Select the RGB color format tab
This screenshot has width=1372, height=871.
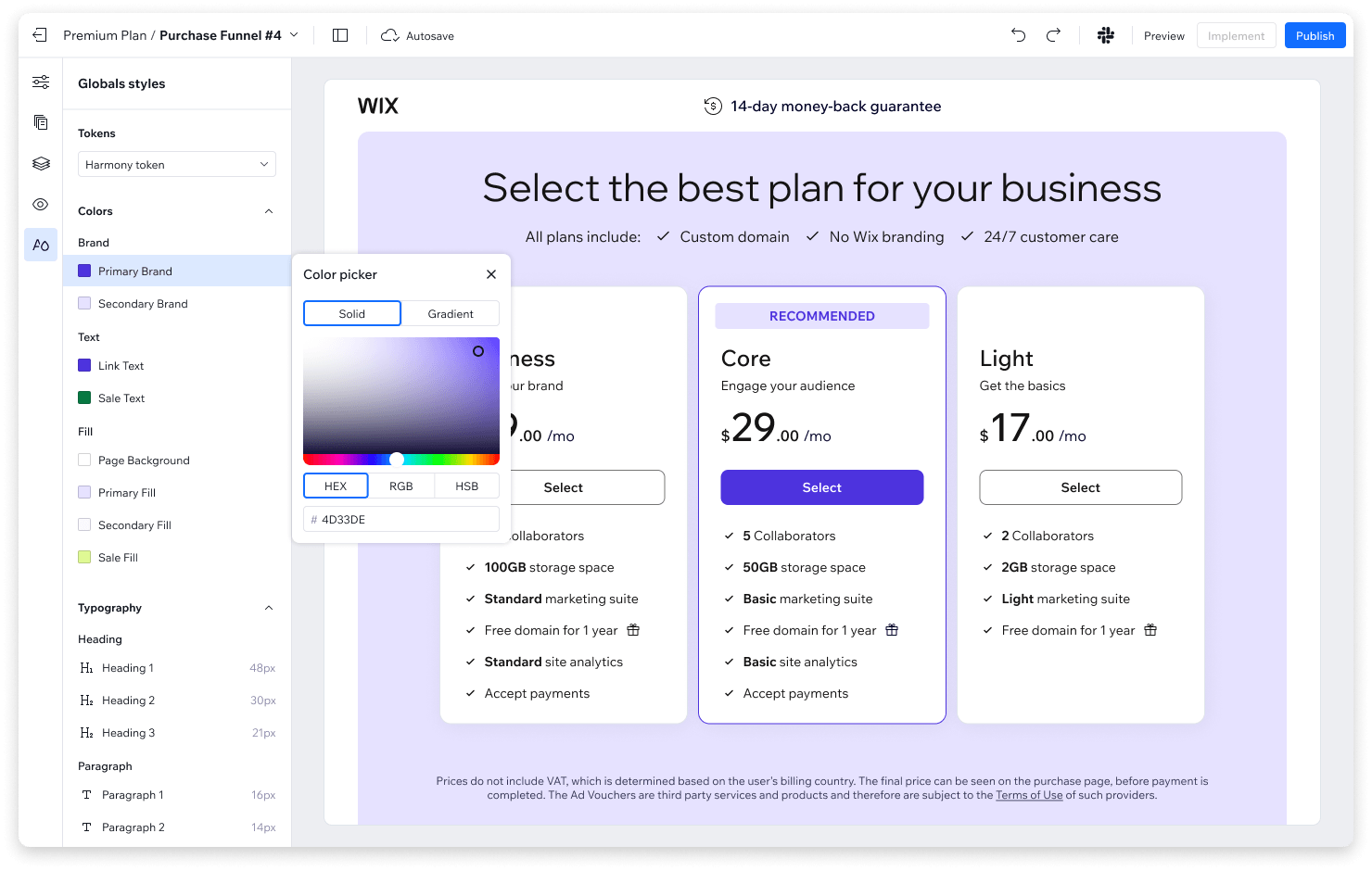tap(401, 486)
